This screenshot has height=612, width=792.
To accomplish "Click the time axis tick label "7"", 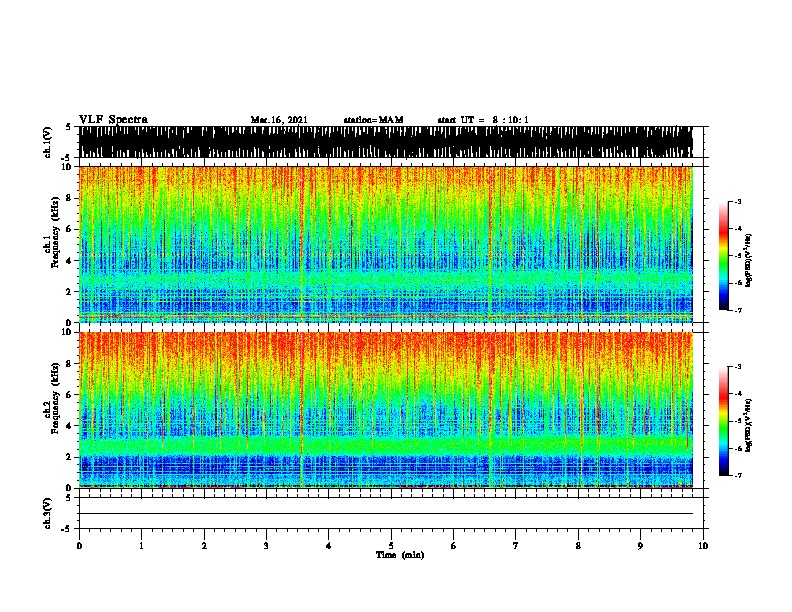I will 516,546.
